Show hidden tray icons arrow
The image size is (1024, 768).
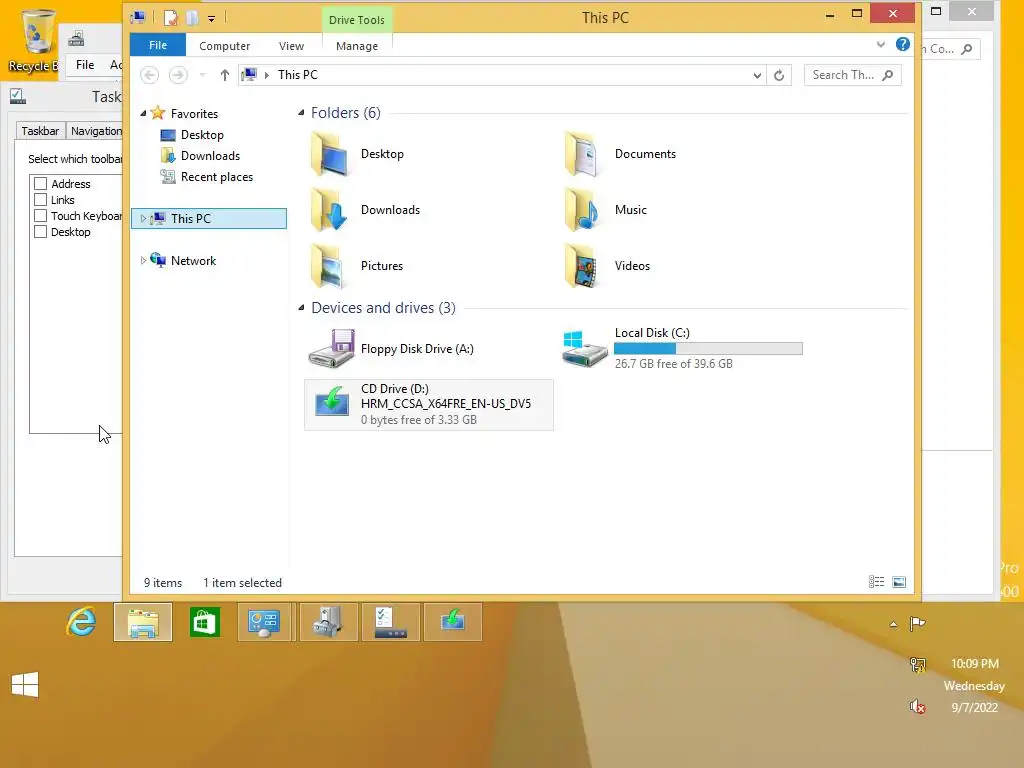(893, 624)
